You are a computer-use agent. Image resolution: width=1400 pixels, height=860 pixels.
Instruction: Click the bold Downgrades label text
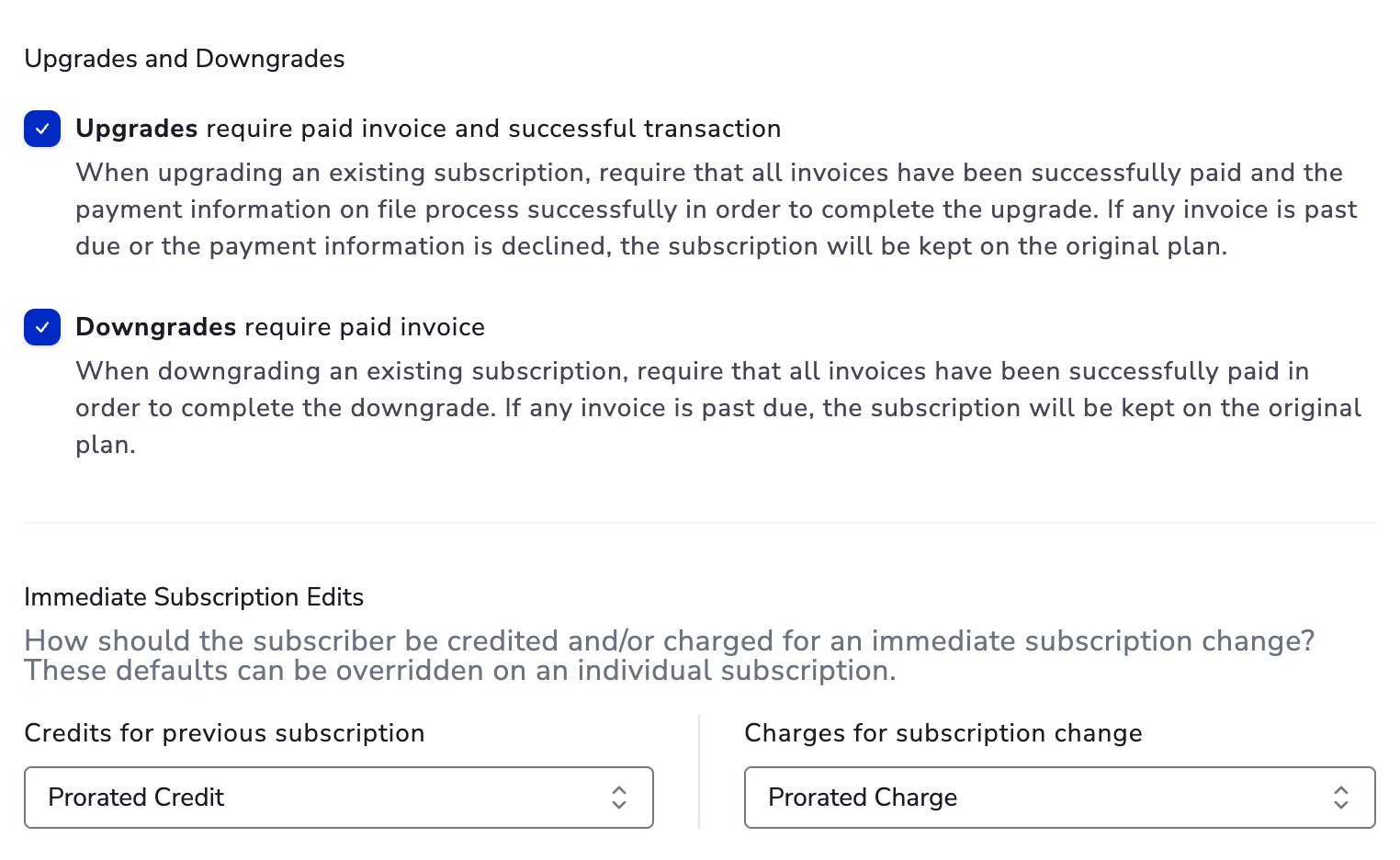click(156, 327)
